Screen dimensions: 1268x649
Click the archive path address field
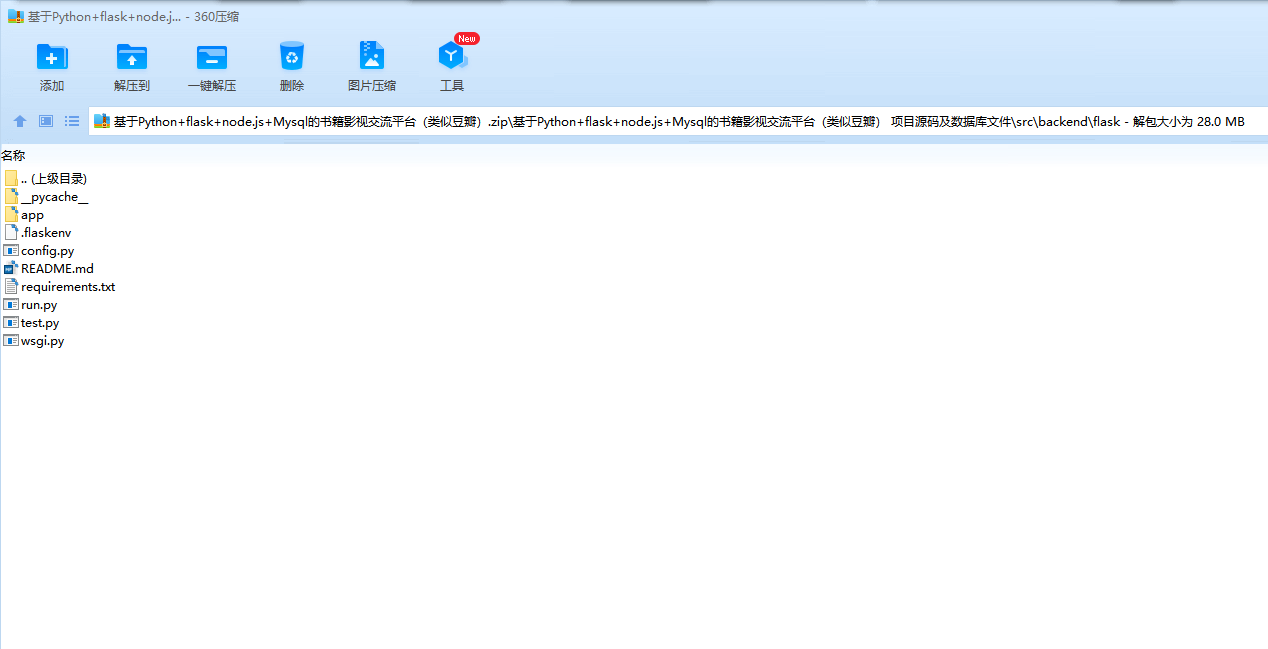point(678,122)
